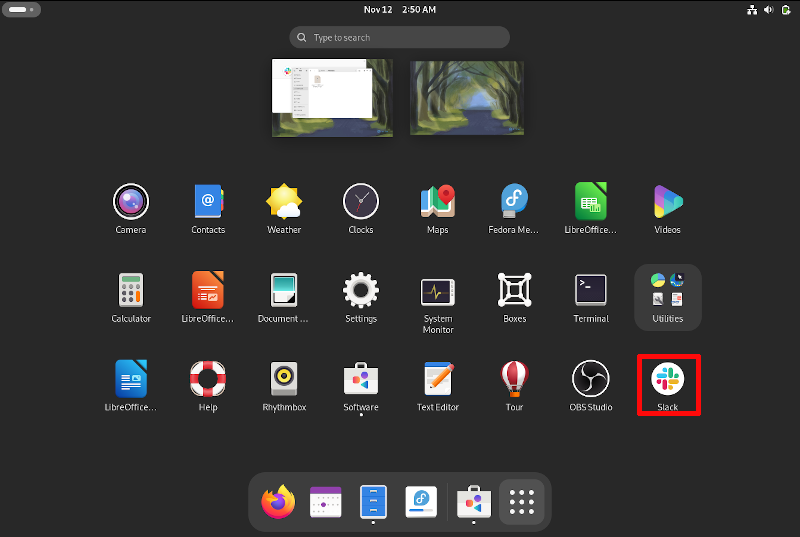Launch Fedora Media Writer
The width and height of the screenshot is (800, 537).
pyautogui.click(x=514, y=202)
